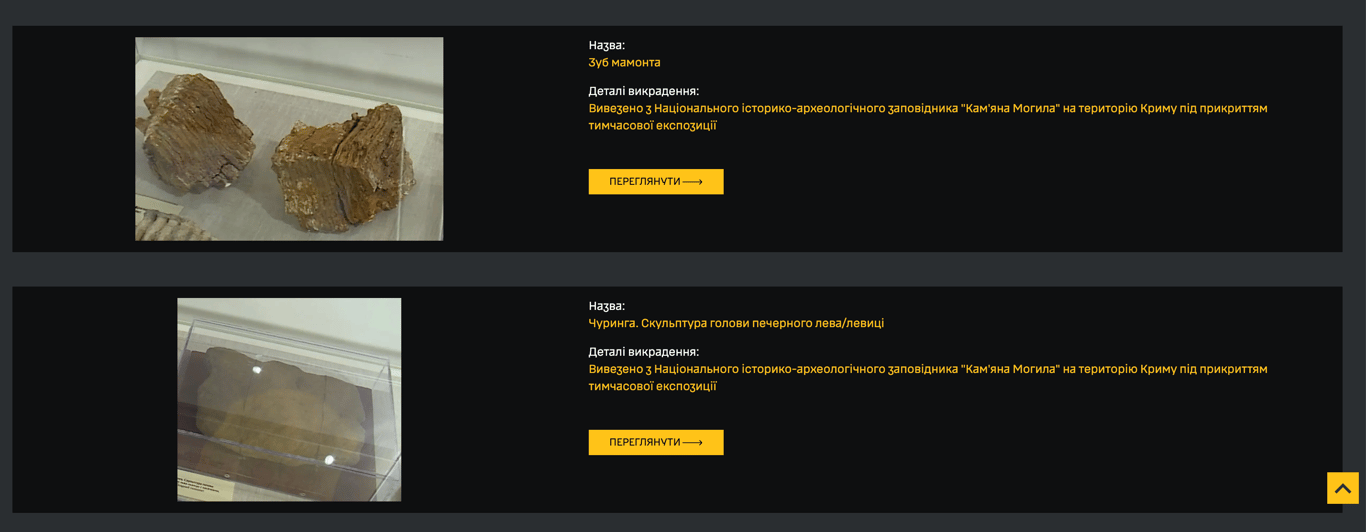
Task: Click the arrow in the Чуринга card's ПЕРЕГЛЯНУТИ button
Action: tap(693, 443)
